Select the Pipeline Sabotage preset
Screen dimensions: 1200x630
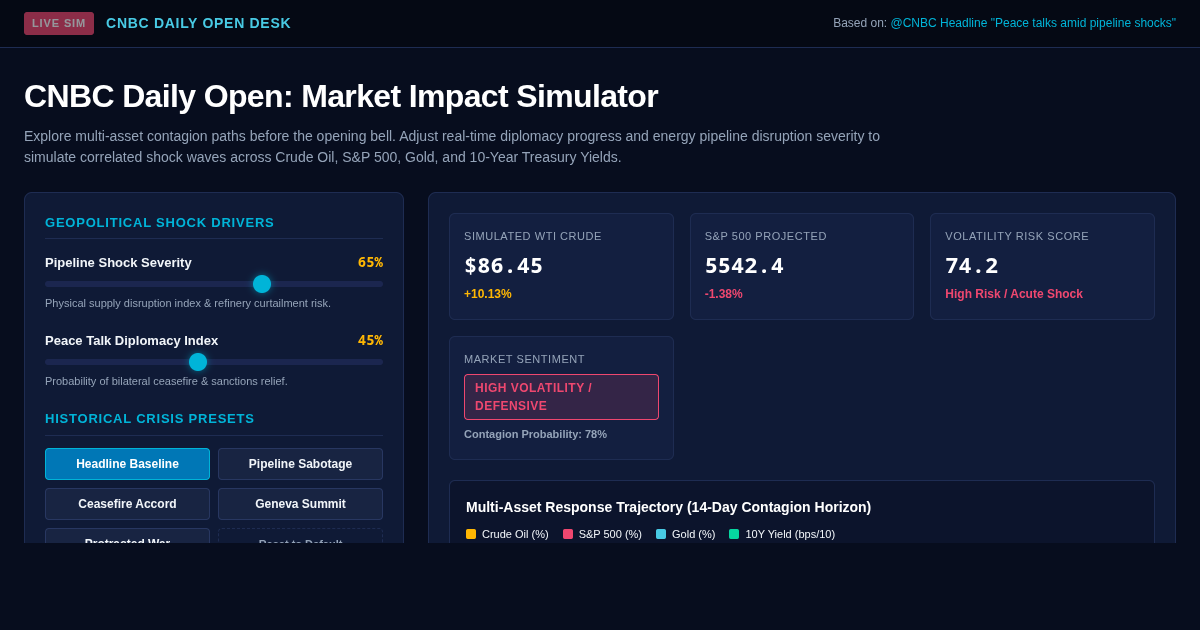(300, 464)
